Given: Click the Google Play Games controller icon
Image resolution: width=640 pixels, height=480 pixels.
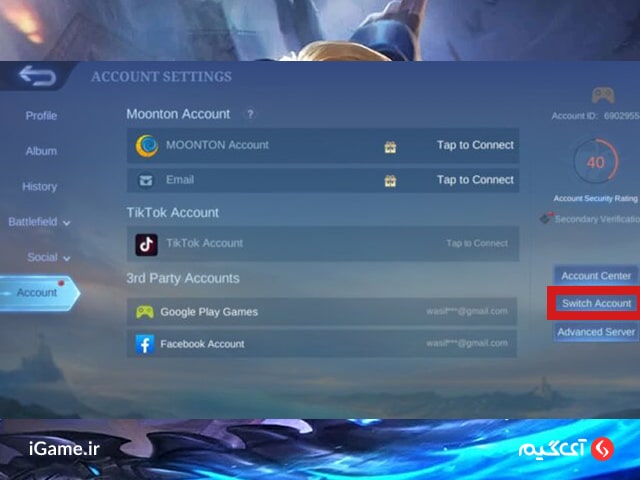Looking at the screenshot, I should click(x=145, y=312).
